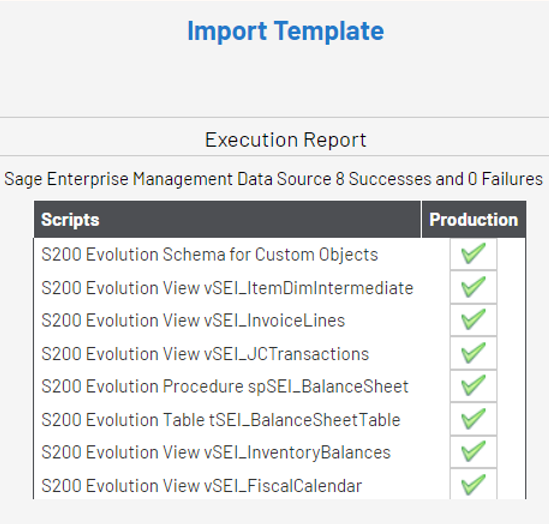549x524 pixels.
Task: Select the Import Template heading
Action: 286,31
